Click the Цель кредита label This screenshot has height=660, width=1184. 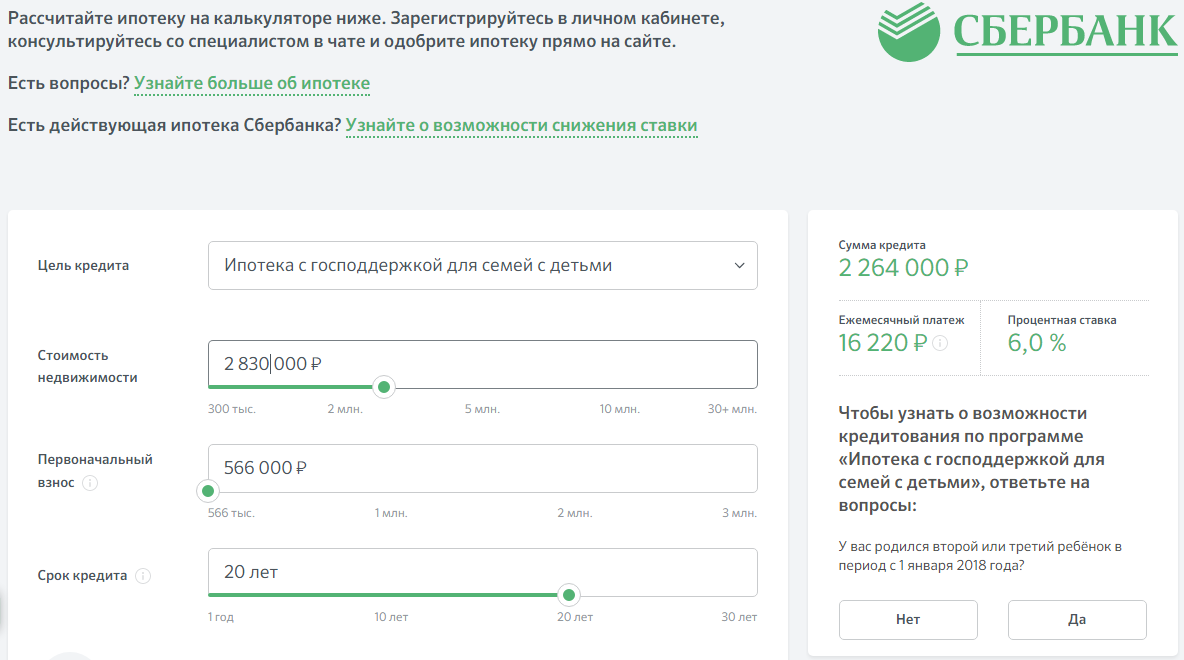click(83, 266)
